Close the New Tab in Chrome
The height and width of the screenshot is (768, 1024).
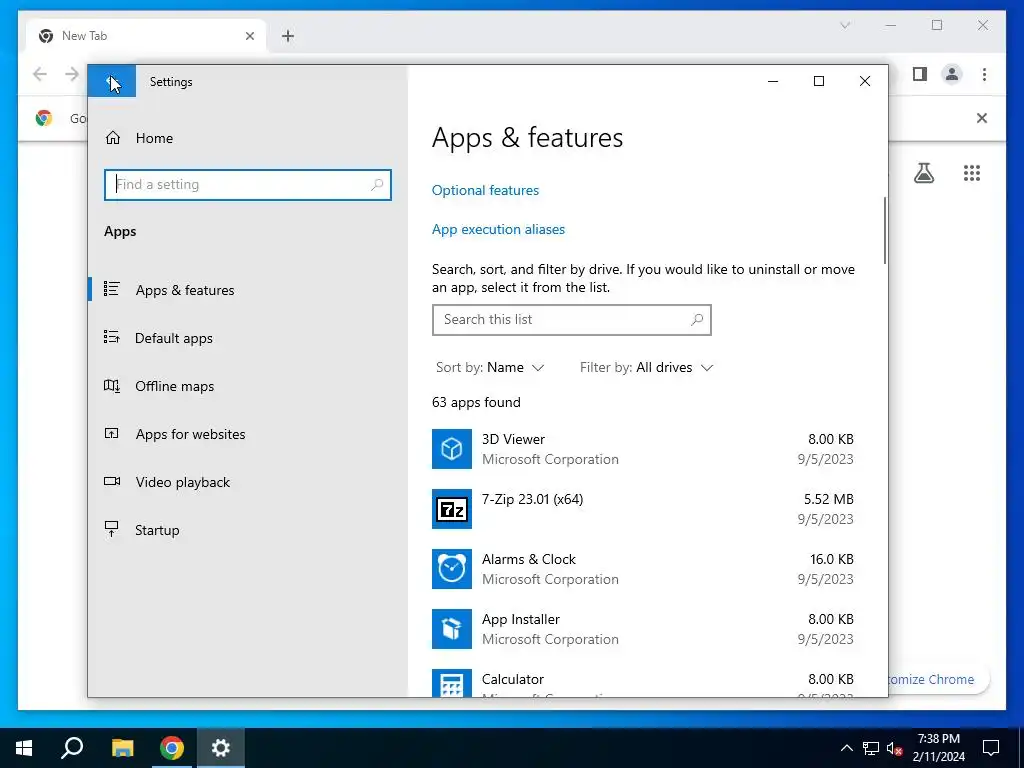(249, 36)
